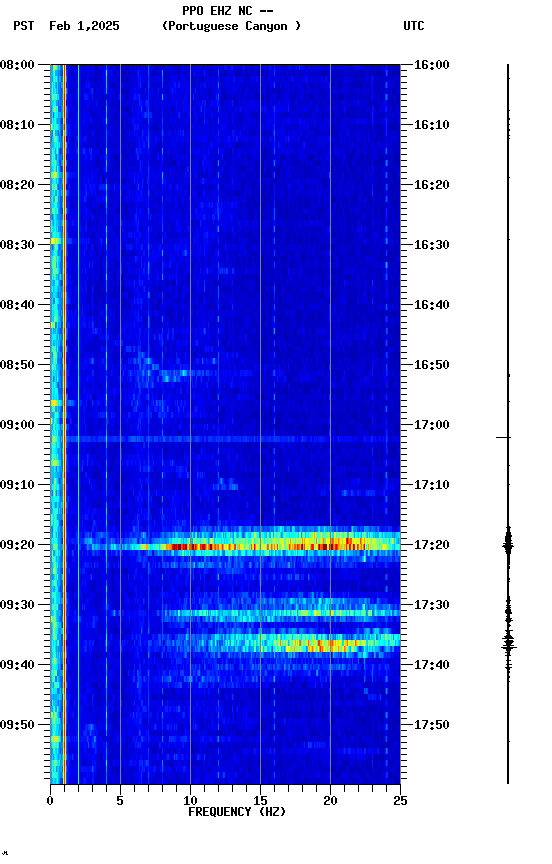Click the '16:40' UTC time label

[432, 305]
